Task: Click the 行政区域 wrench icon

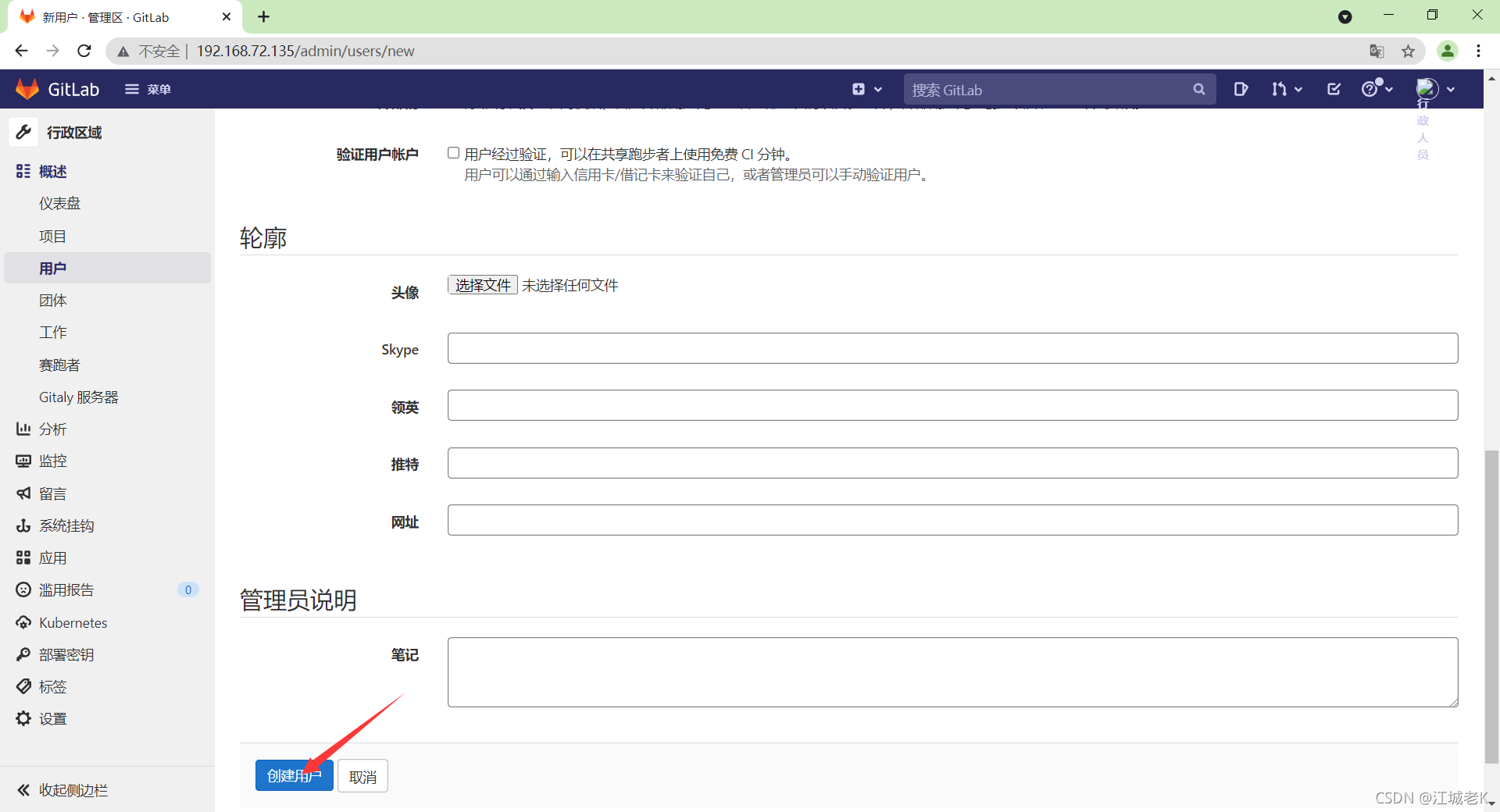Action: coord(23,132)
